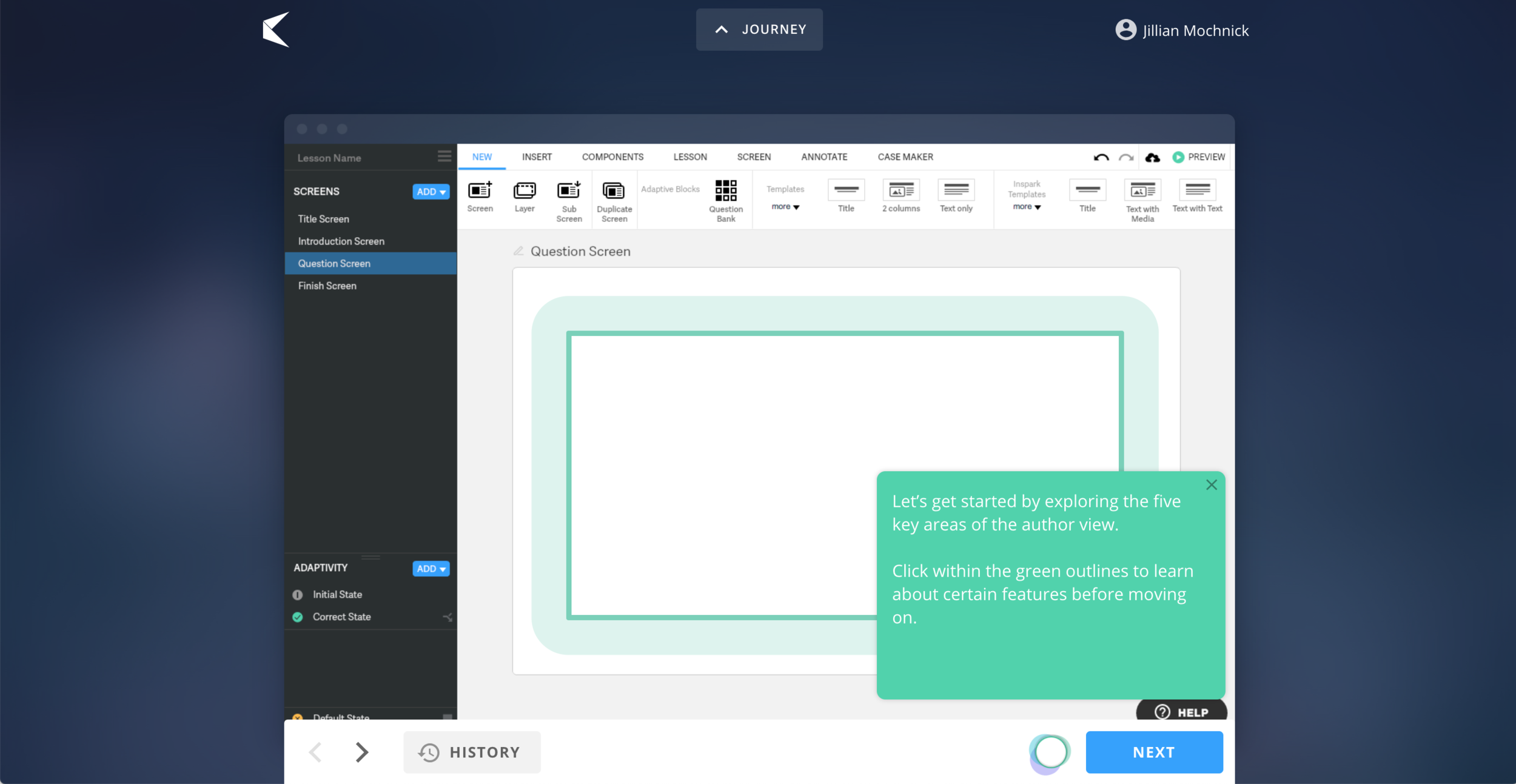Click the Undo arrow icon
Screen dimensions: 1516x784
point(1101,157)
